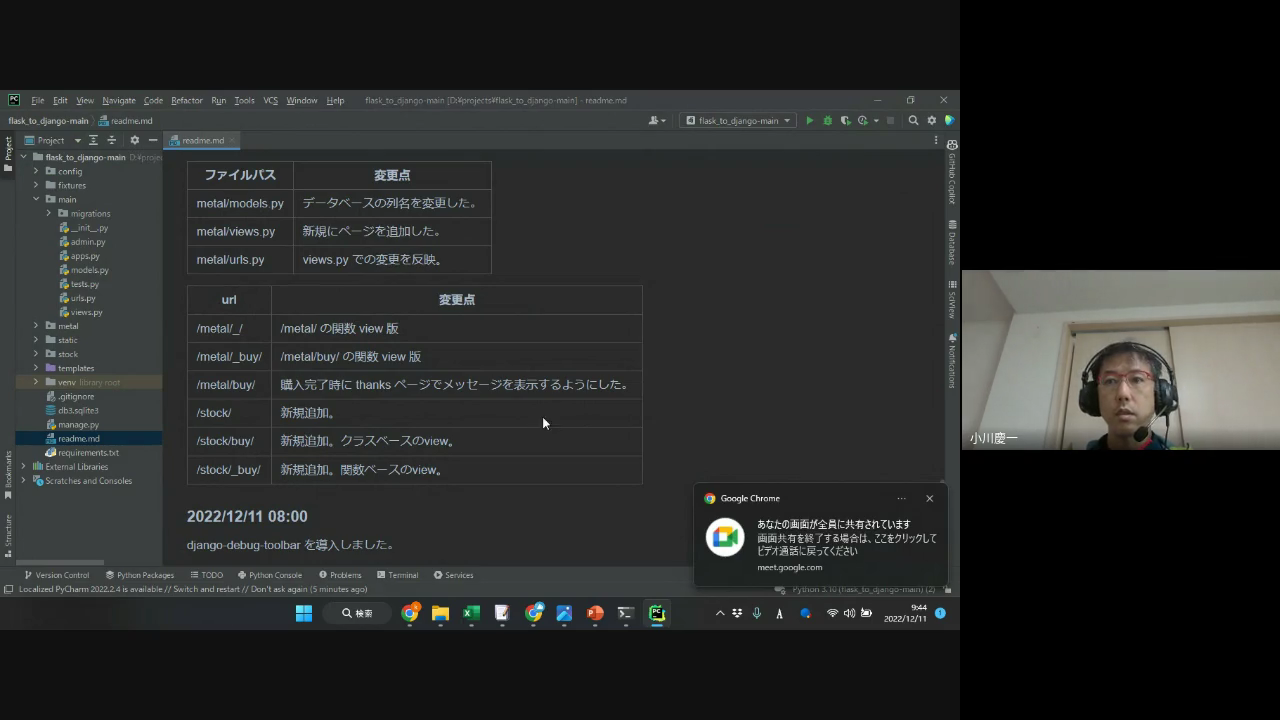
Task: Start debugging with the green bug icon
Action: coord(827,121)
